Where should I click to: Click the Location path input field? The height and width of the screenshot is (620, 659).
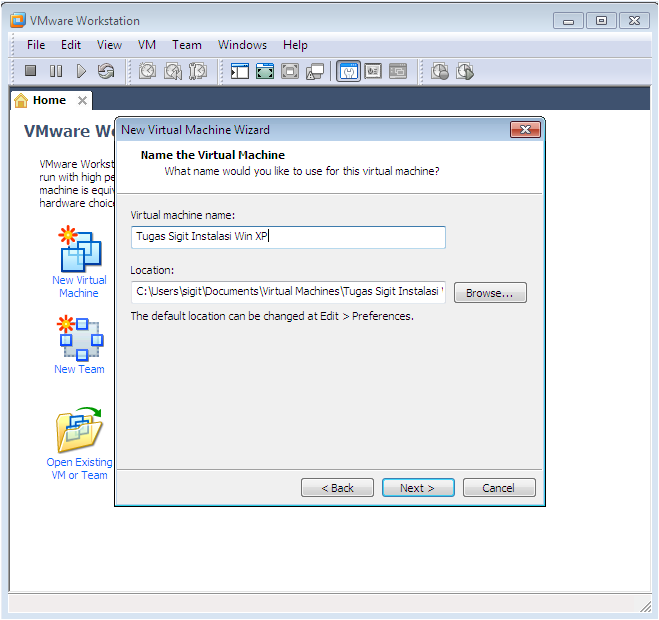click(288, 292)
